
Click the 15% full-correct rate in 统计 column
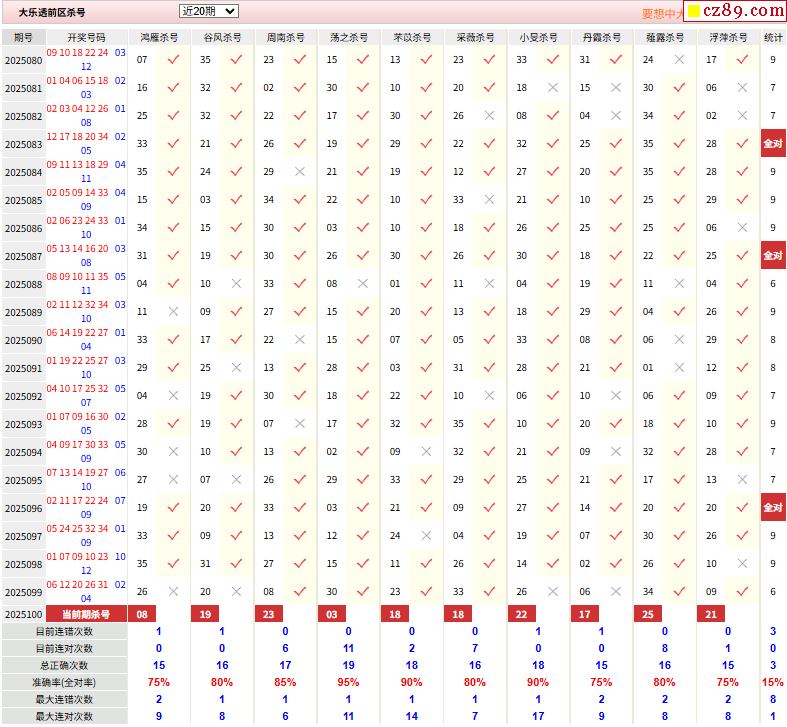[x=772, y=682]
